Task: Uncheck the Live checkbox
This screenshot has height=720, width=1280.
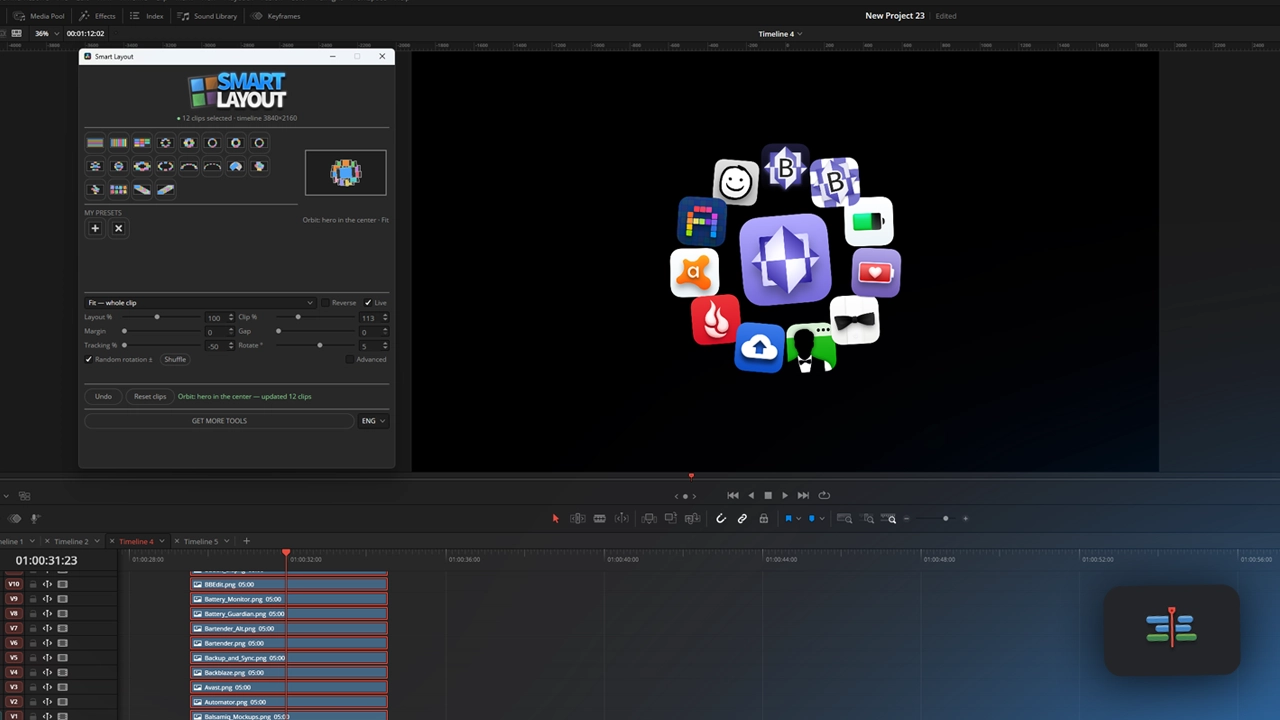Action: point(368,303)
